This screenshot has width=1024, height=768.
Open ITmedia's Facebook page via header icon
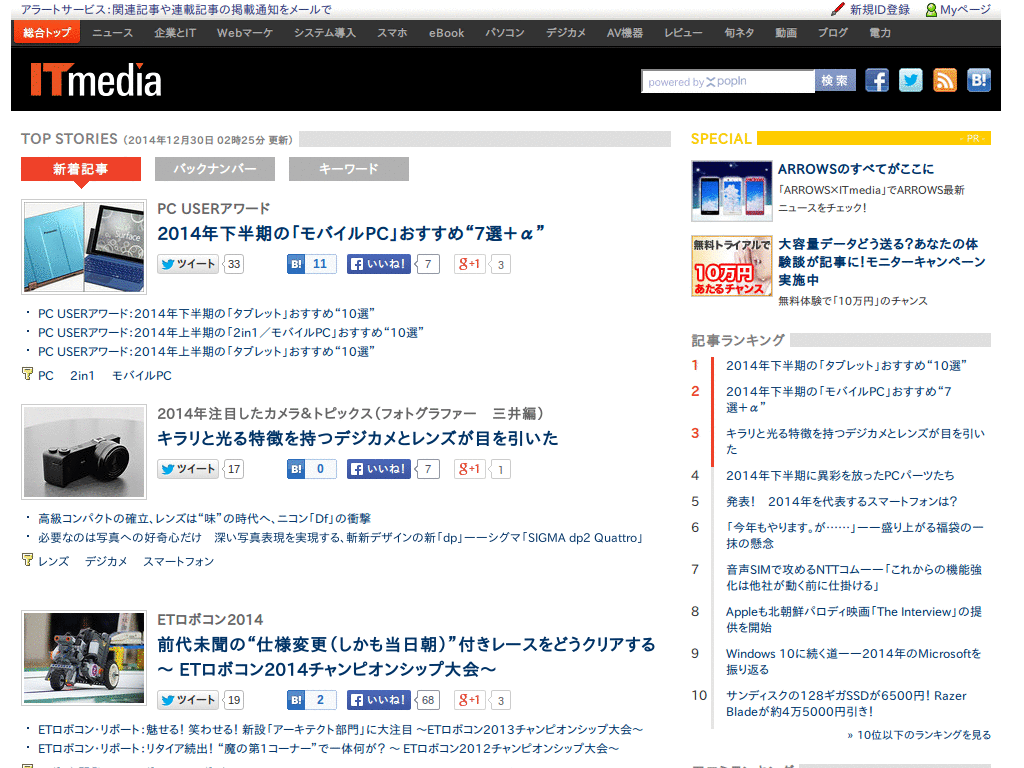coord(877,80)
